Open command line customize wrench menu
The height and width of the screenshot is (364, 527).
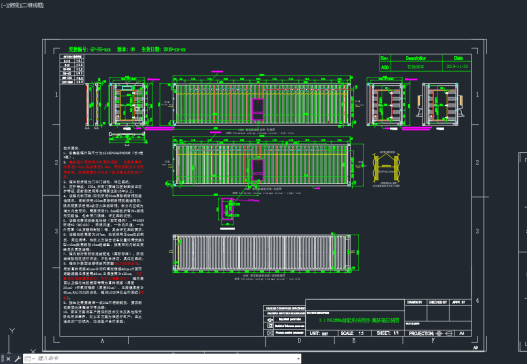(x=17, y=359)
